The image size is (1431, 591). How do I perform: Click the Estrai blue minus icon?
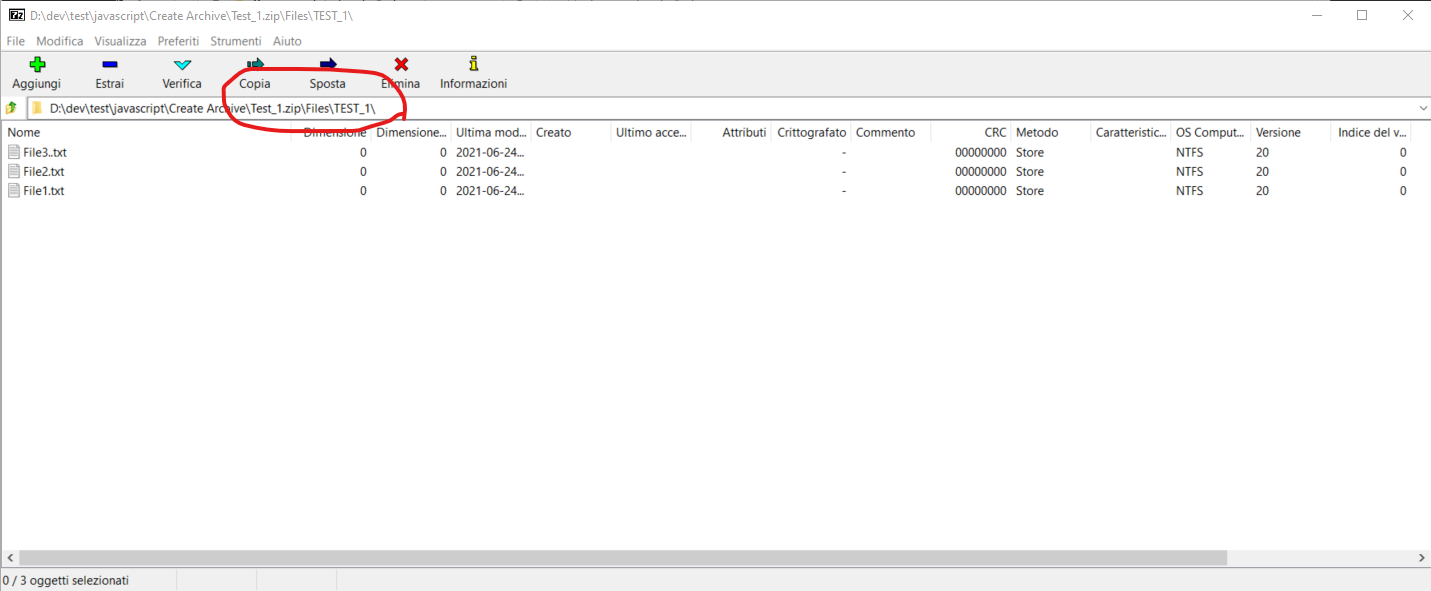click(x=110, y=65)
